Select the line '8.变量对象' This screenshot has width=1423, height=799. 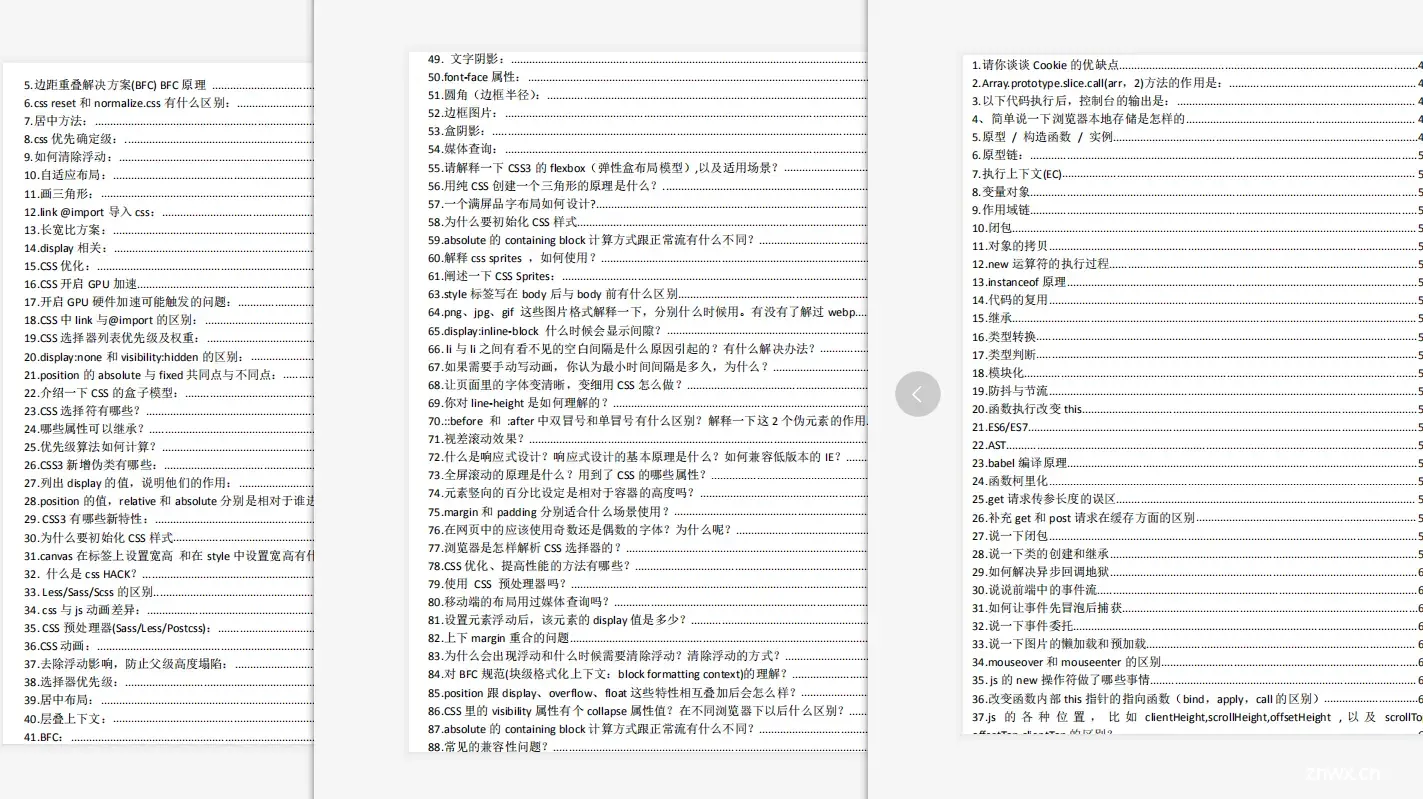(x=1197, y=192)
